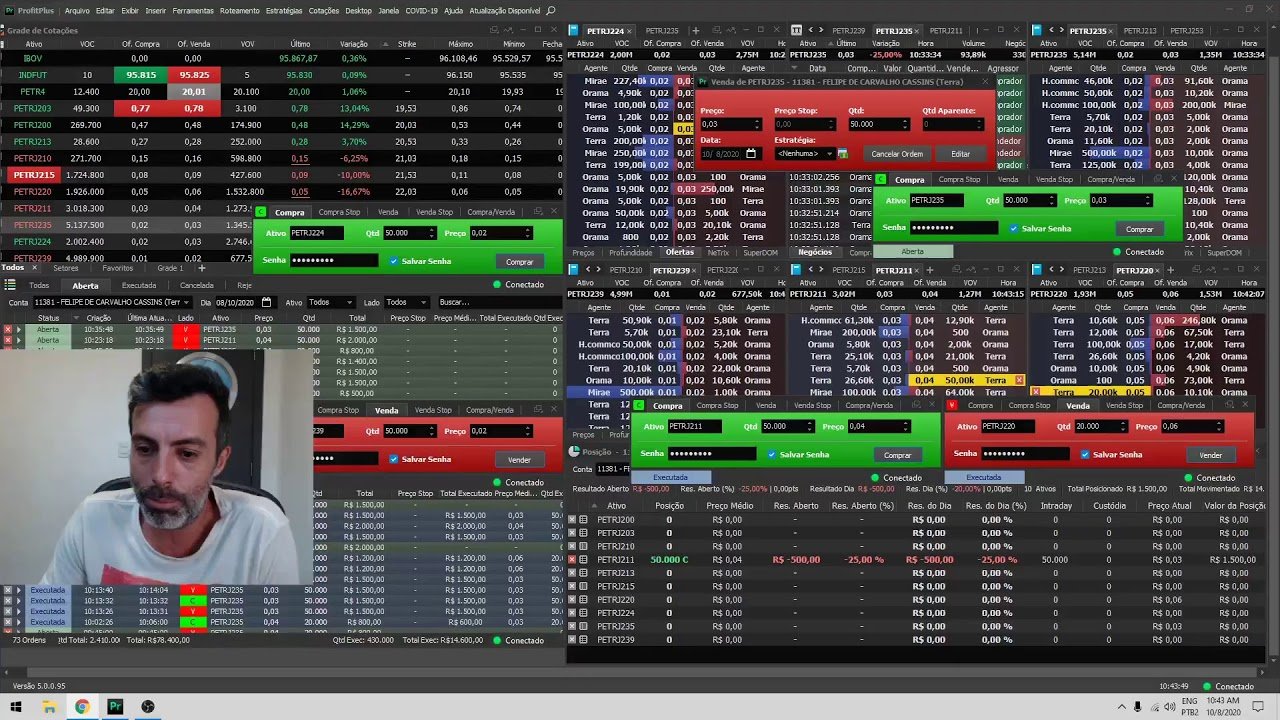Open the Ferramentas menu
The width and height of the screenshot is (1280, 720).
(x=193, y=10)
